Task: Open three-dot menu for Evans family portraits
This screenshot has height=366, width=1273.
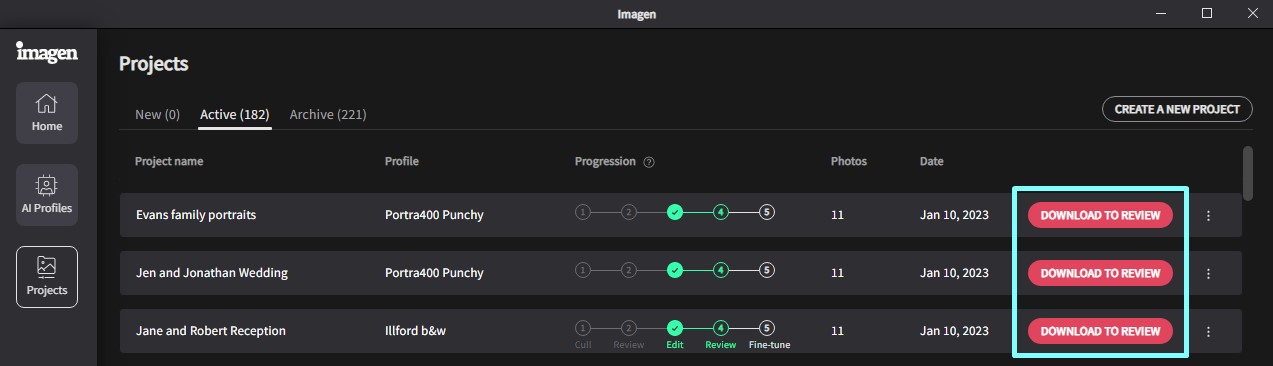Action: pyautogui.click(x=1208, y=215)
